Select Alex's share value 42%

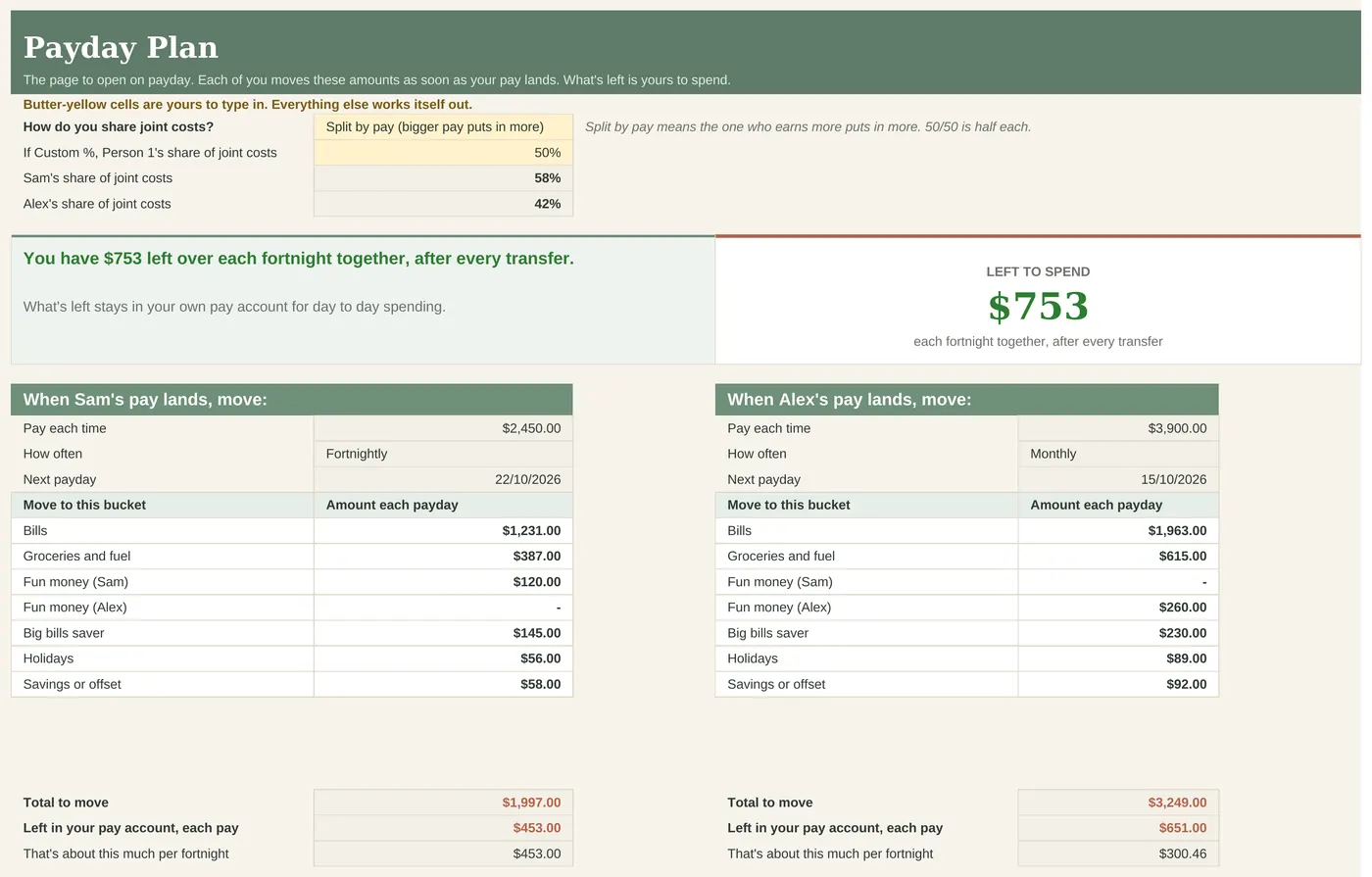(x=443, y=204)
